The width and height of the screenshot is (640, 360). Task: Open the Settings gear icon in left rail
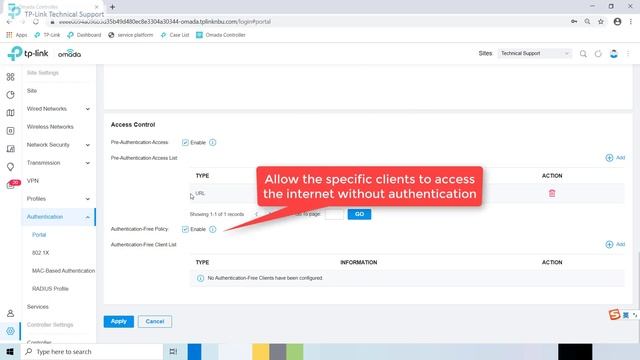[x=11, y=331]
